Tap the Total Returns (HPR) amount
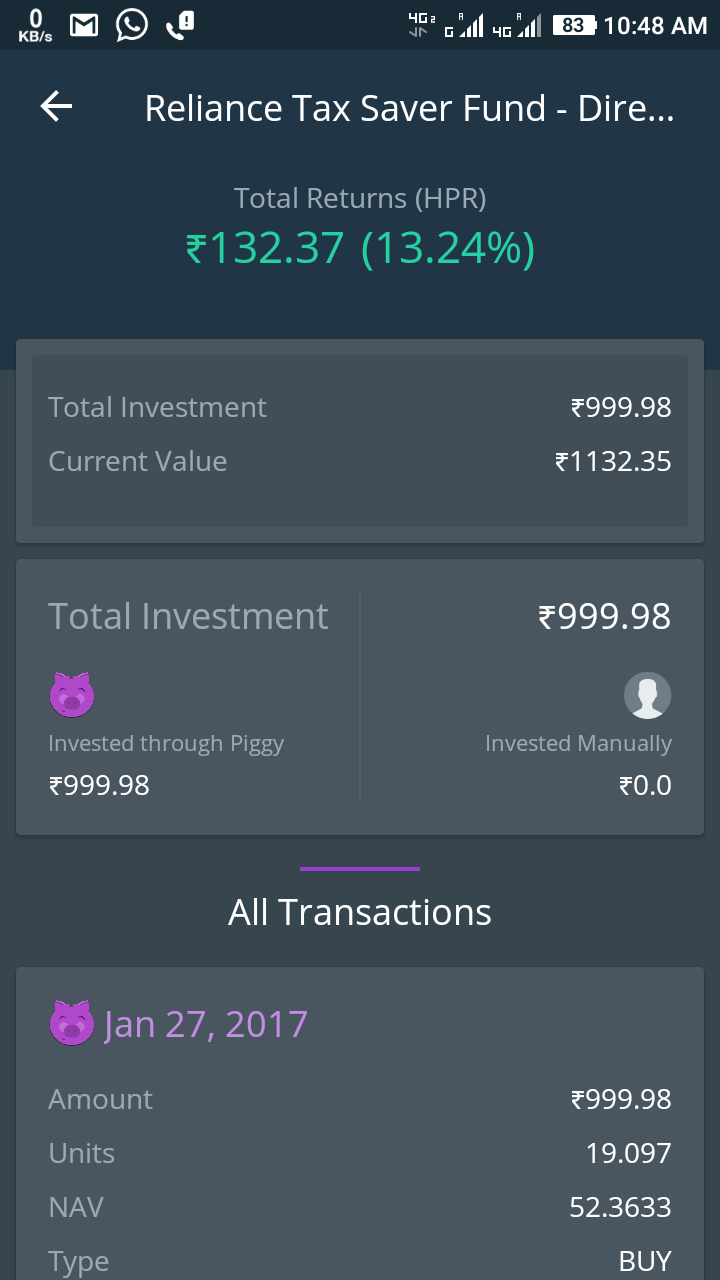 coord(360,248)
